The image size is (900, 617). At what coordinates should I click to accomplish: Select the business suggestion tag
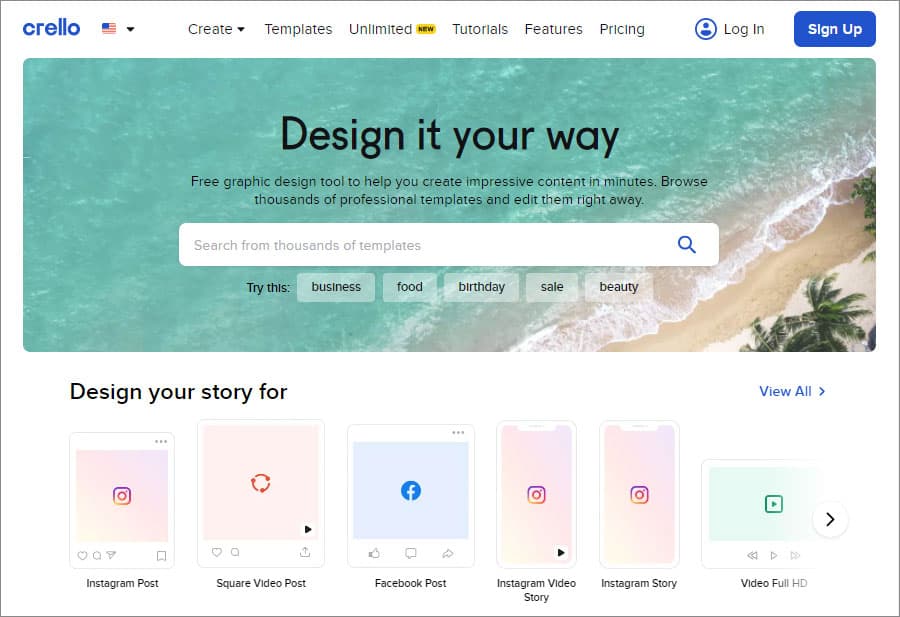pos(336,286)
